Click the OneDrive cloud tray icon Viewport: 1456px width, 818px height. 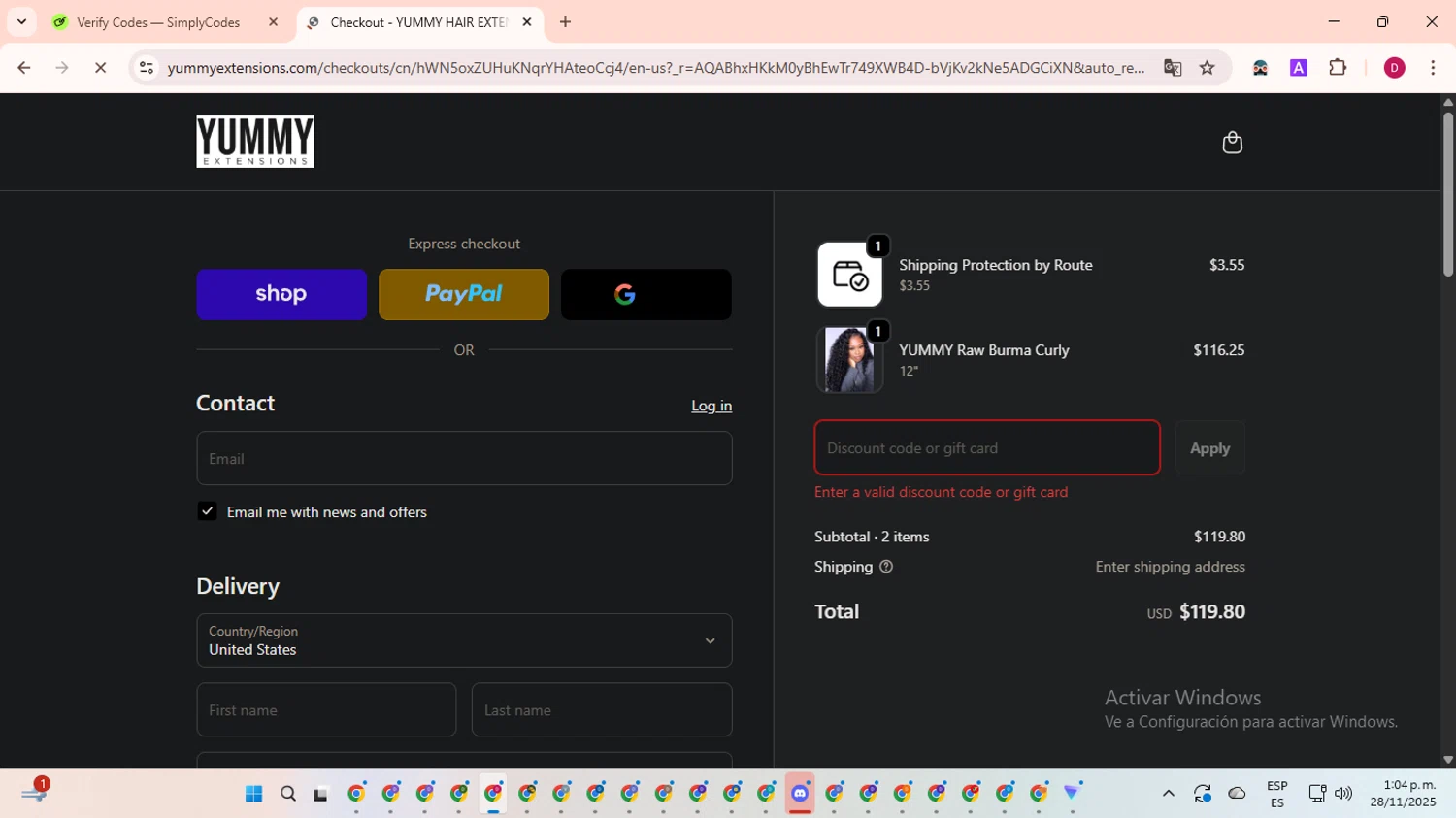point(1237,794)
